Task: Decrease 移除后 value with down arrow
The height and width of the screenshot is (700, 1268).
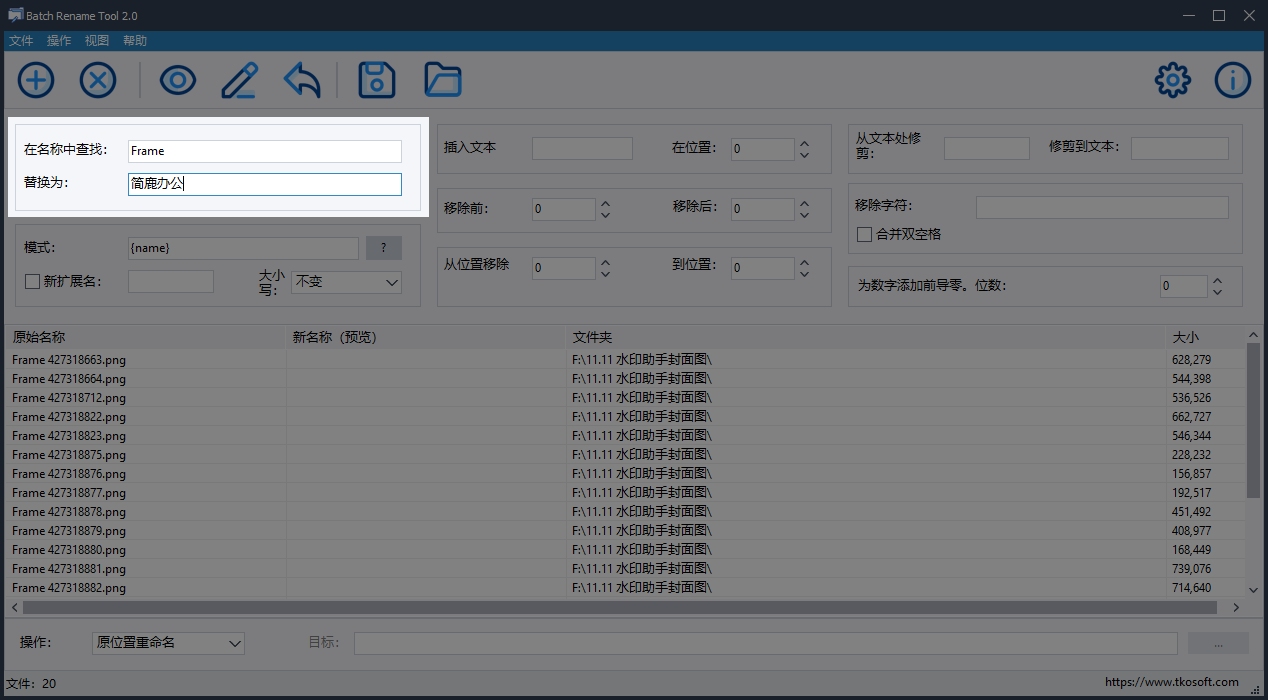Action: [x=805, y=215]
